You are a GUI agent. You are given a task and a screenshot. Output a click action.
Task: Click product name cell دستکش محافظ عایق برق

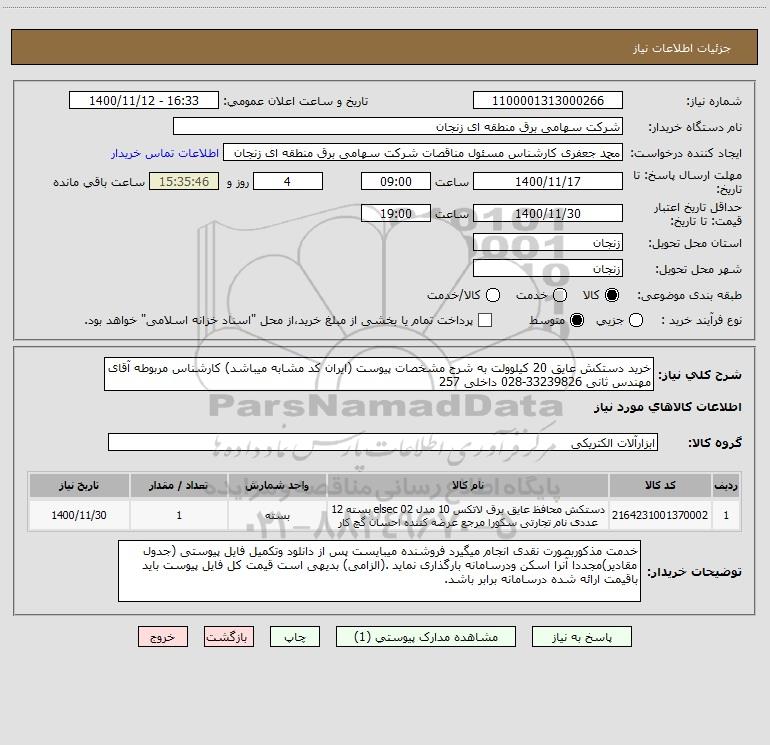(468, 515)
